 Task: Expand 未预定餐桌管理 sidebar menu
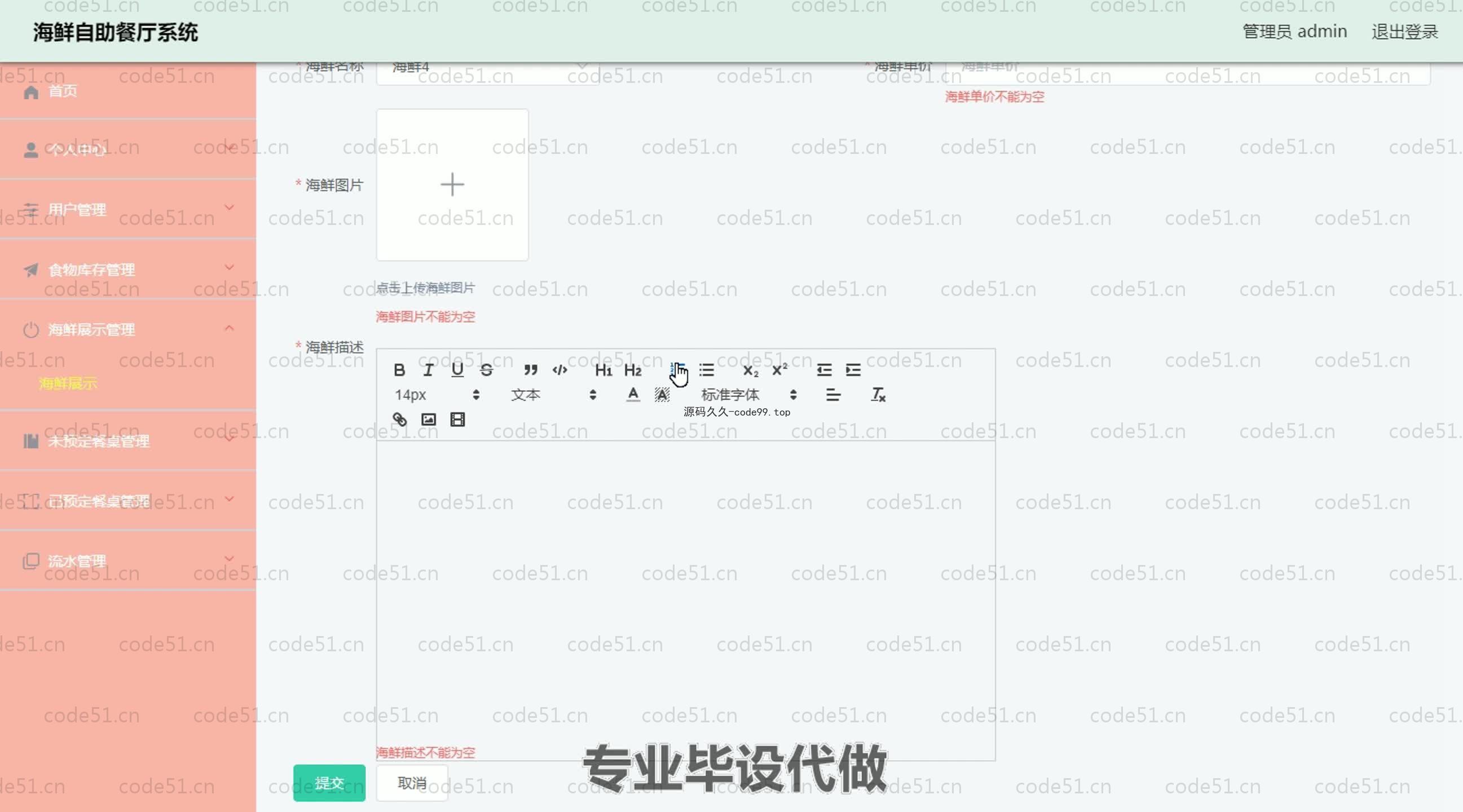(128, 441)
